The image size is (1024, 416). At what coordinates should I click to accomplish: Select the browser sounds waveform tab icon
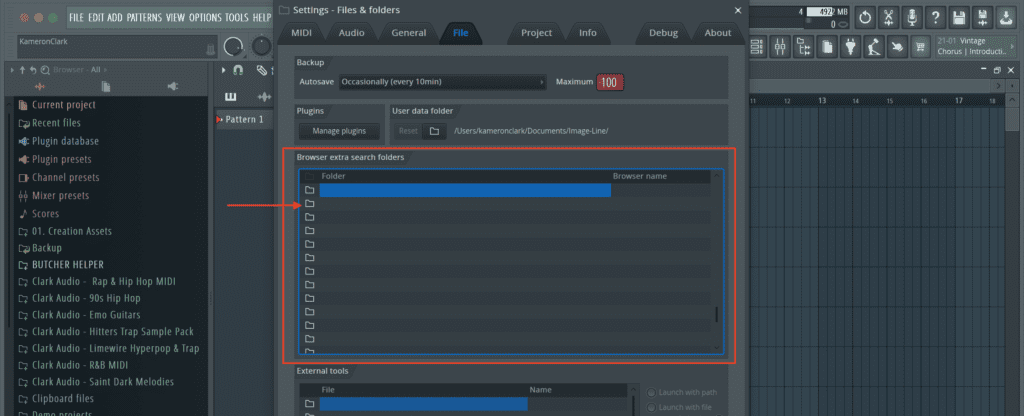click(40, 86)
